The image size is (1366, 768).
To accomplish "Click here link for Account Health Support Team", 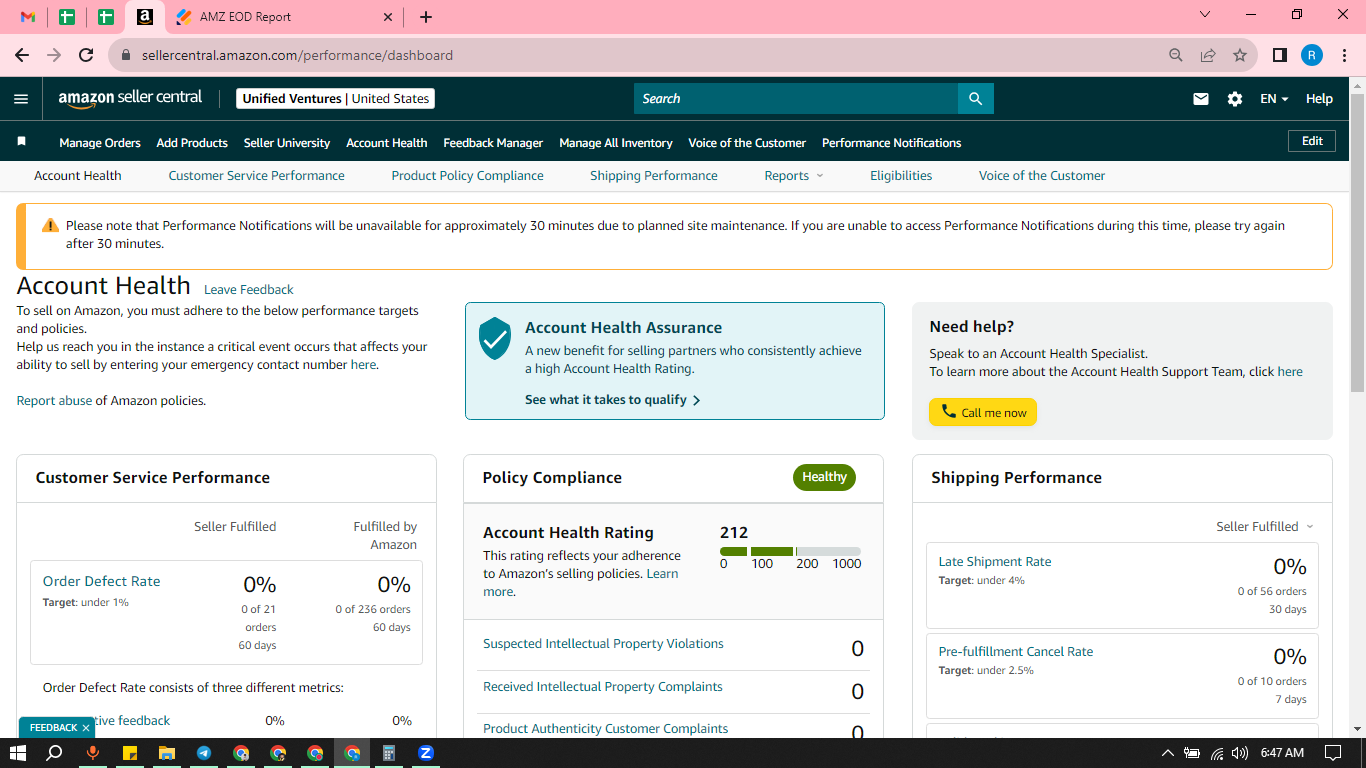I will (x=1290, y=372).
